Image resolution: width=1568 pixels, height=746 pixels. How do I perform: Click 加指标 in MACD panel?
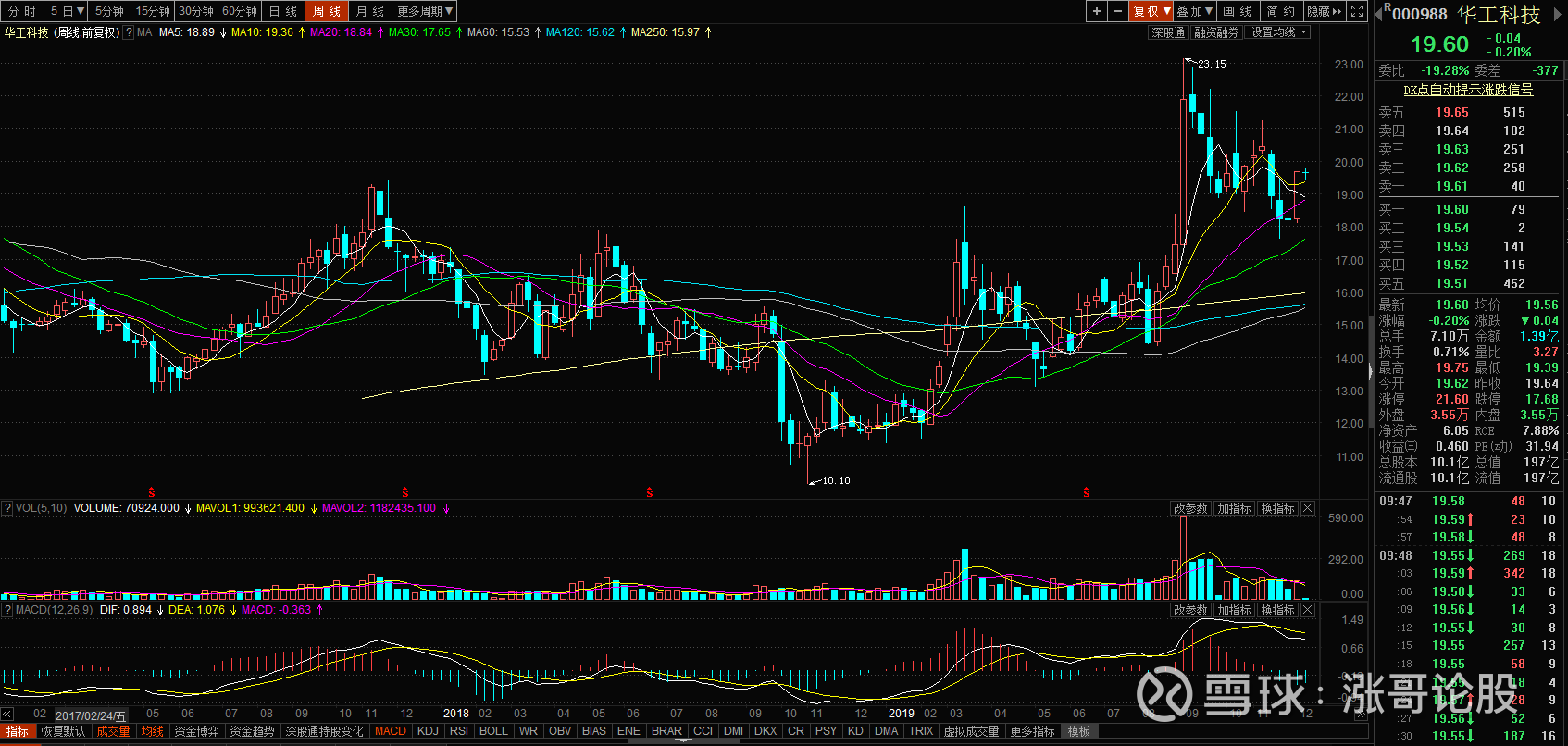1234,610
